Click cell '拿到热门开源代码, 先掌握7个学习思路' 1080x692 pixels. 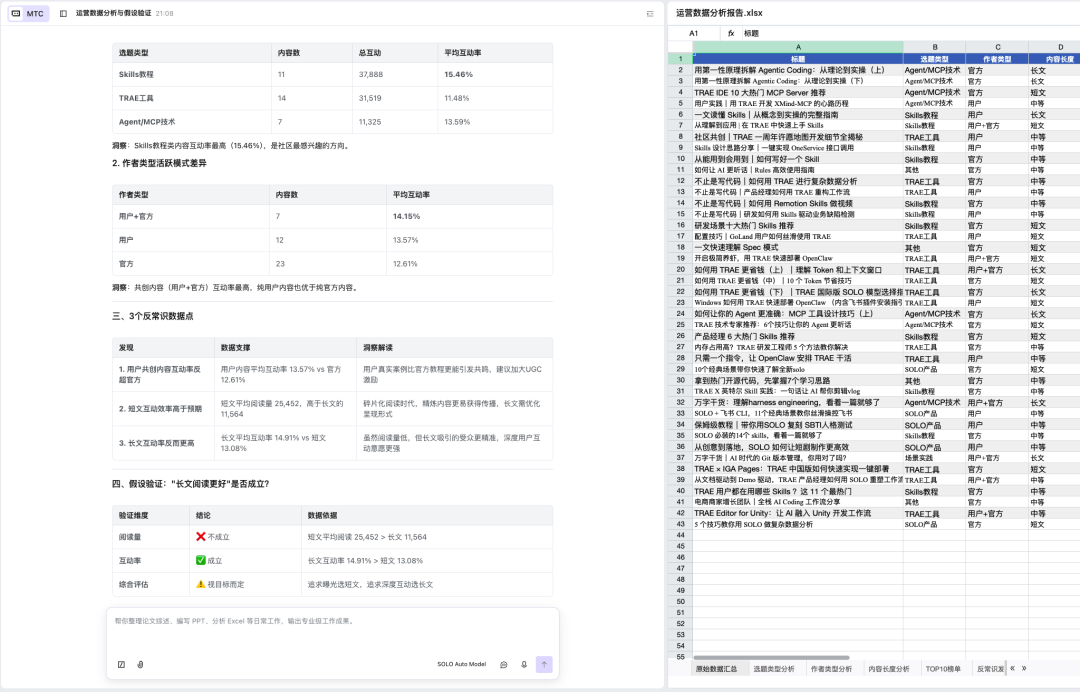798,380
